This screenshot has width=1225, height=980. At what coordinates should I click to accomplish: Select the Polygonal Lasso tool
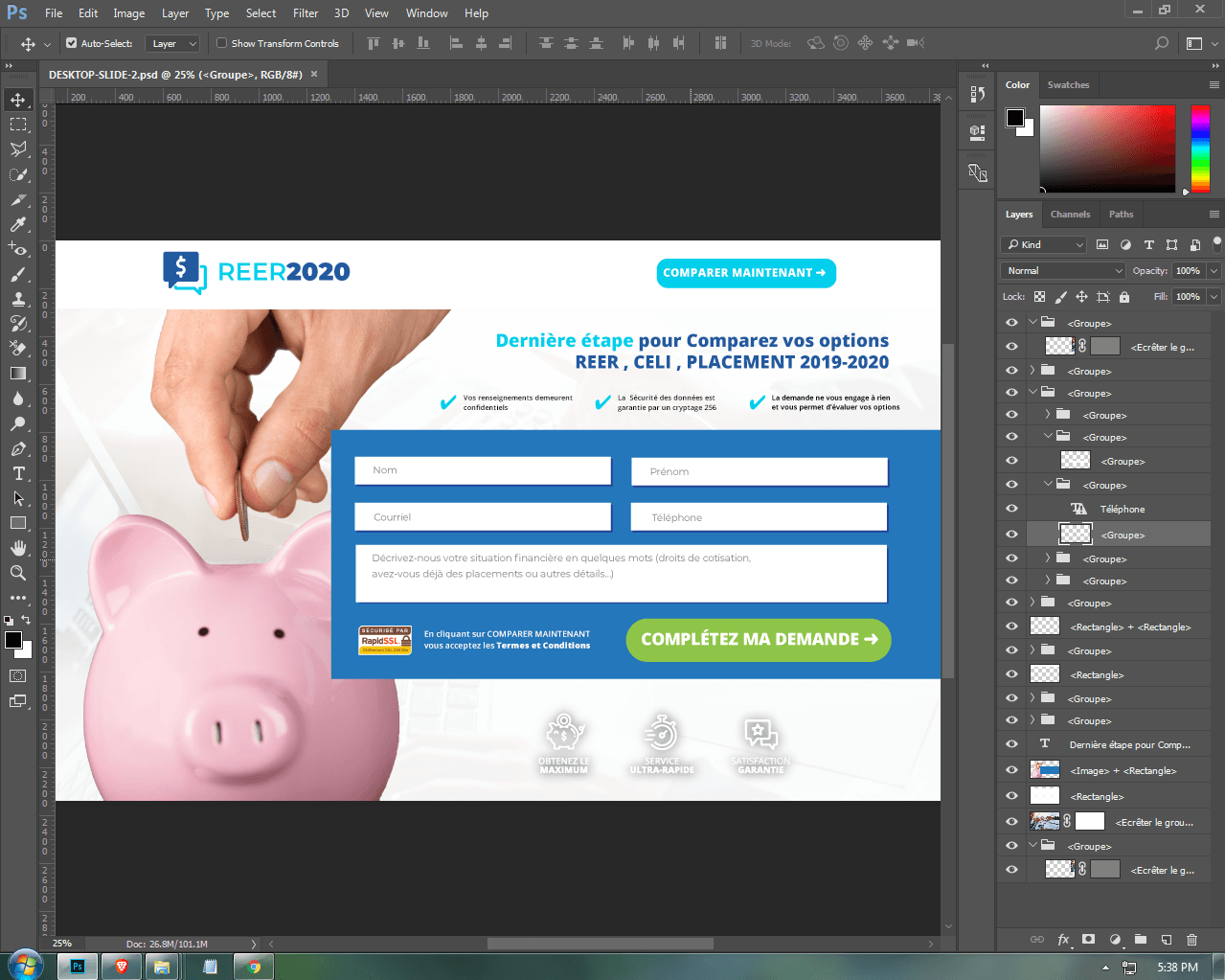(18, 149)
